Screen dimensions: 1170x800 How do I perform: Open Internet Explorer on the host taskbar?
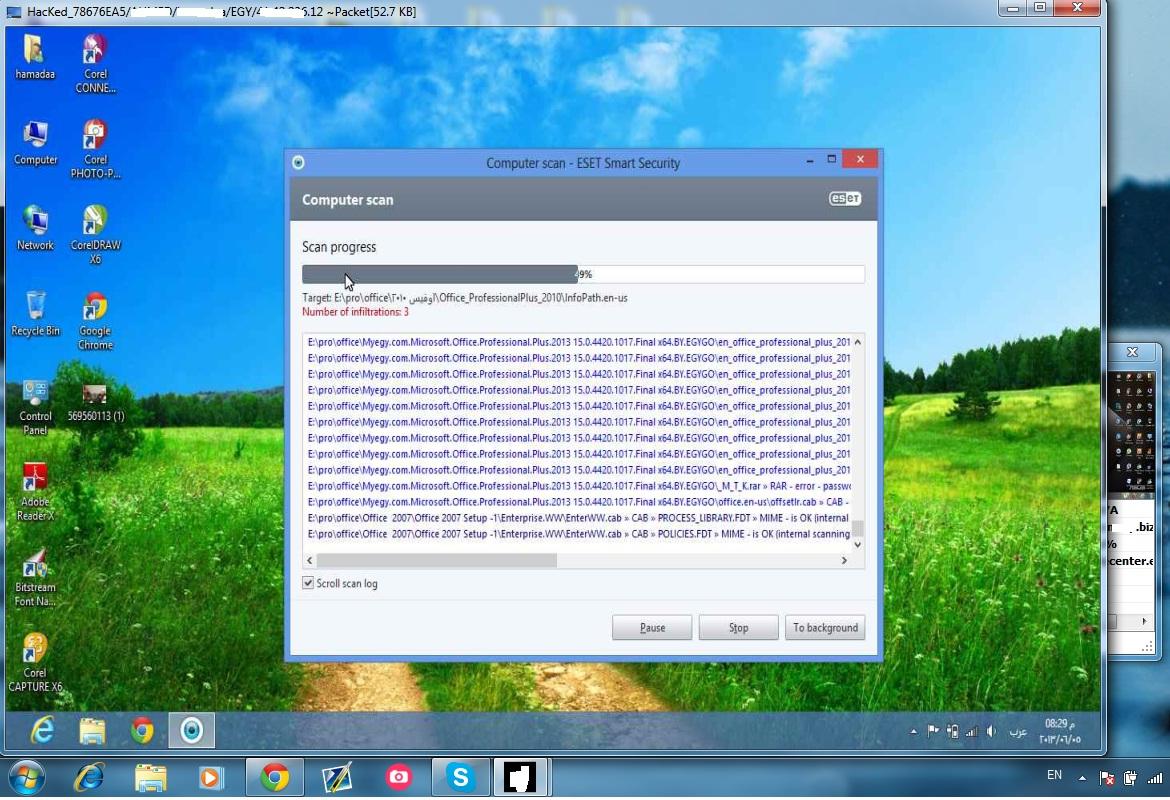[89, 778]
